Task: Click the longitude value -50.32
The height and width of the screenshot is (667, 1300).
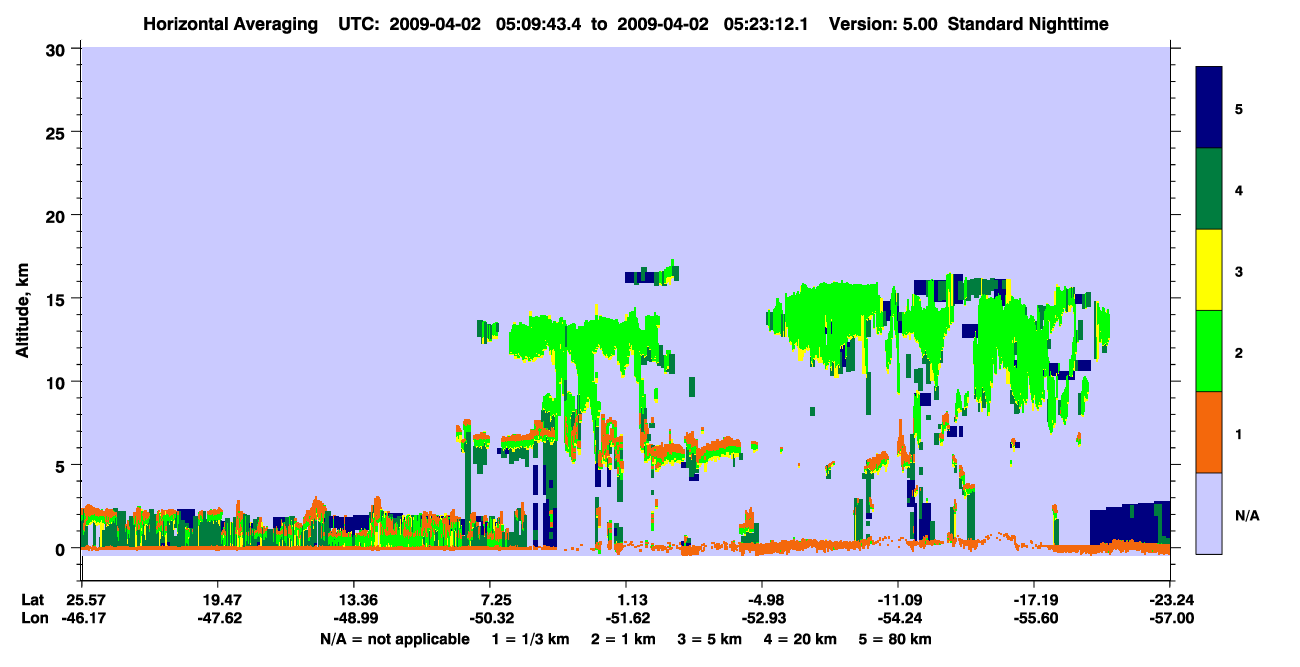Action: 490,619
